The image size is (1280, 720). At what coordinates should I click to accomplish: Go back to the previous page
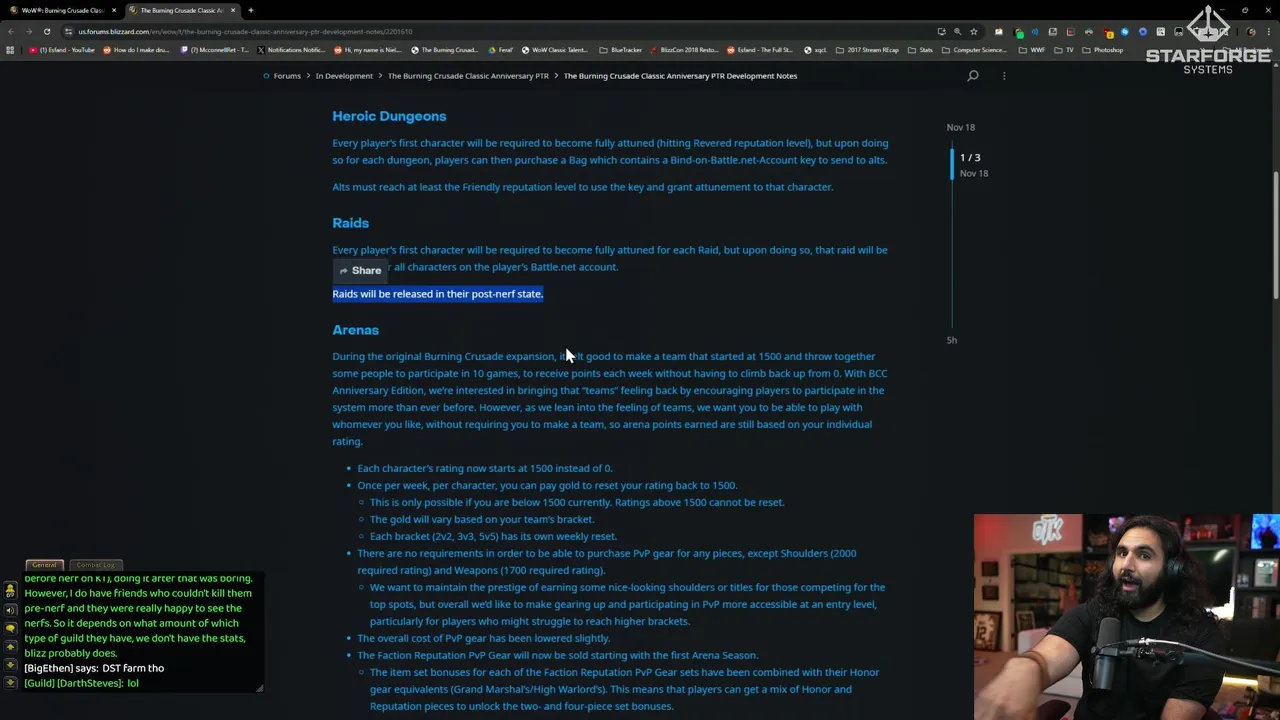(11, 31)
